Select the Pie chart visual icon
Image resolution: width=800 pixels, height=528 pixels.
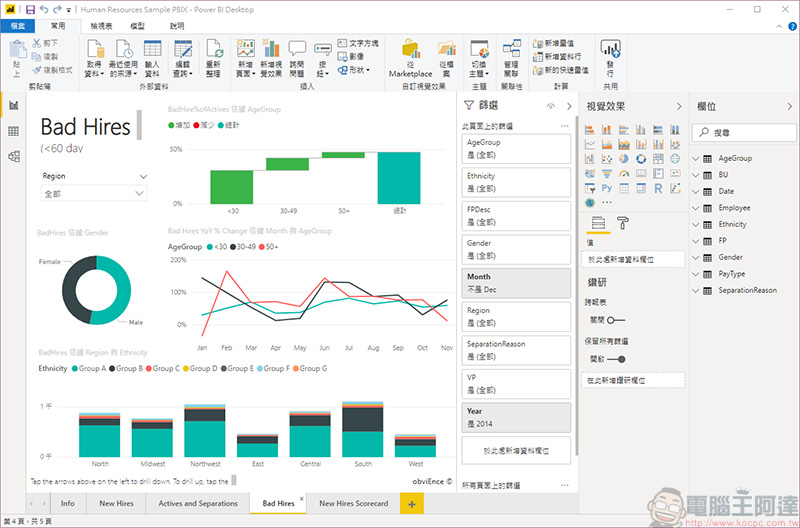click(x=623, y=159)
